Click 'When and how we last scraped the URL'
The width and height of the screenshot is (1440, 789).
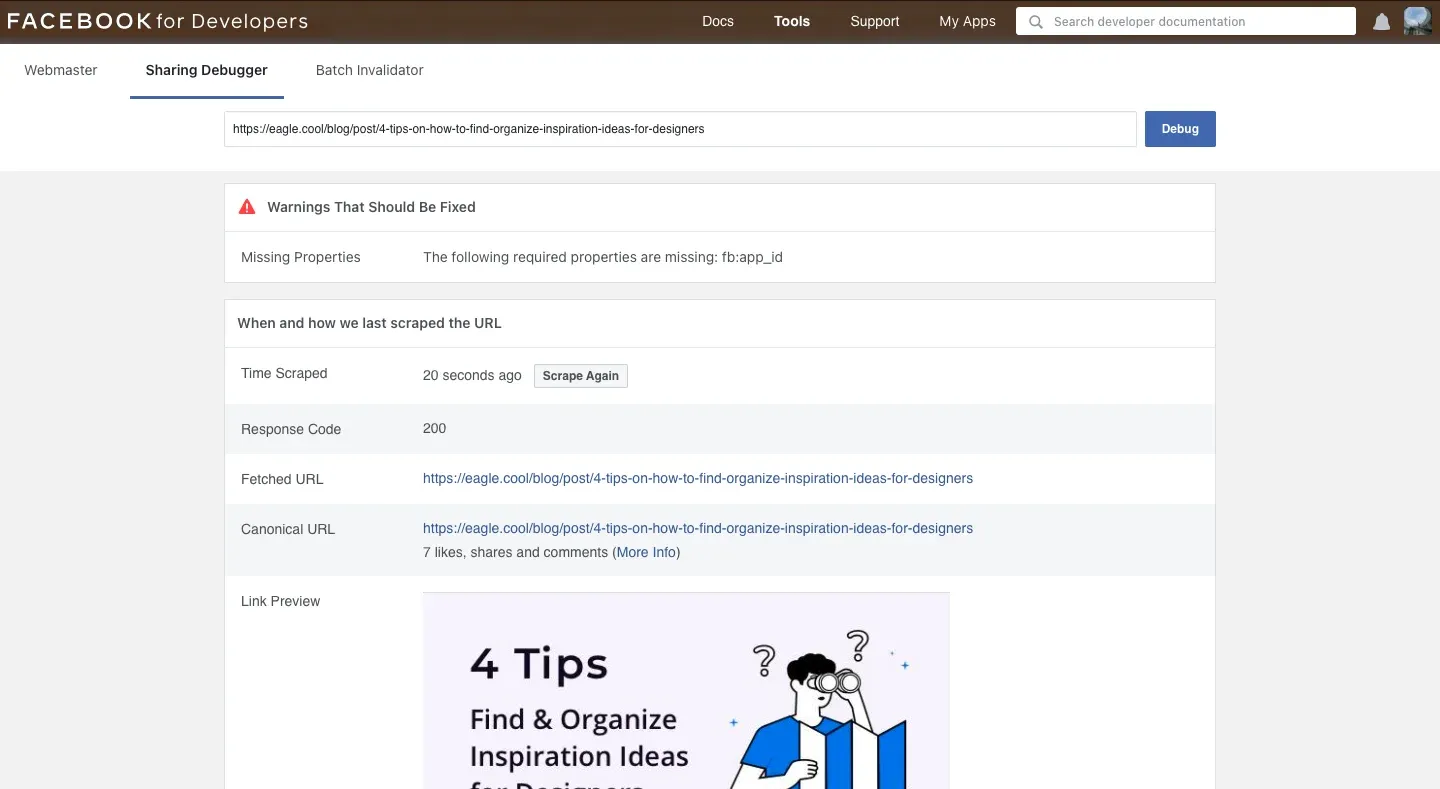(369, 323)
